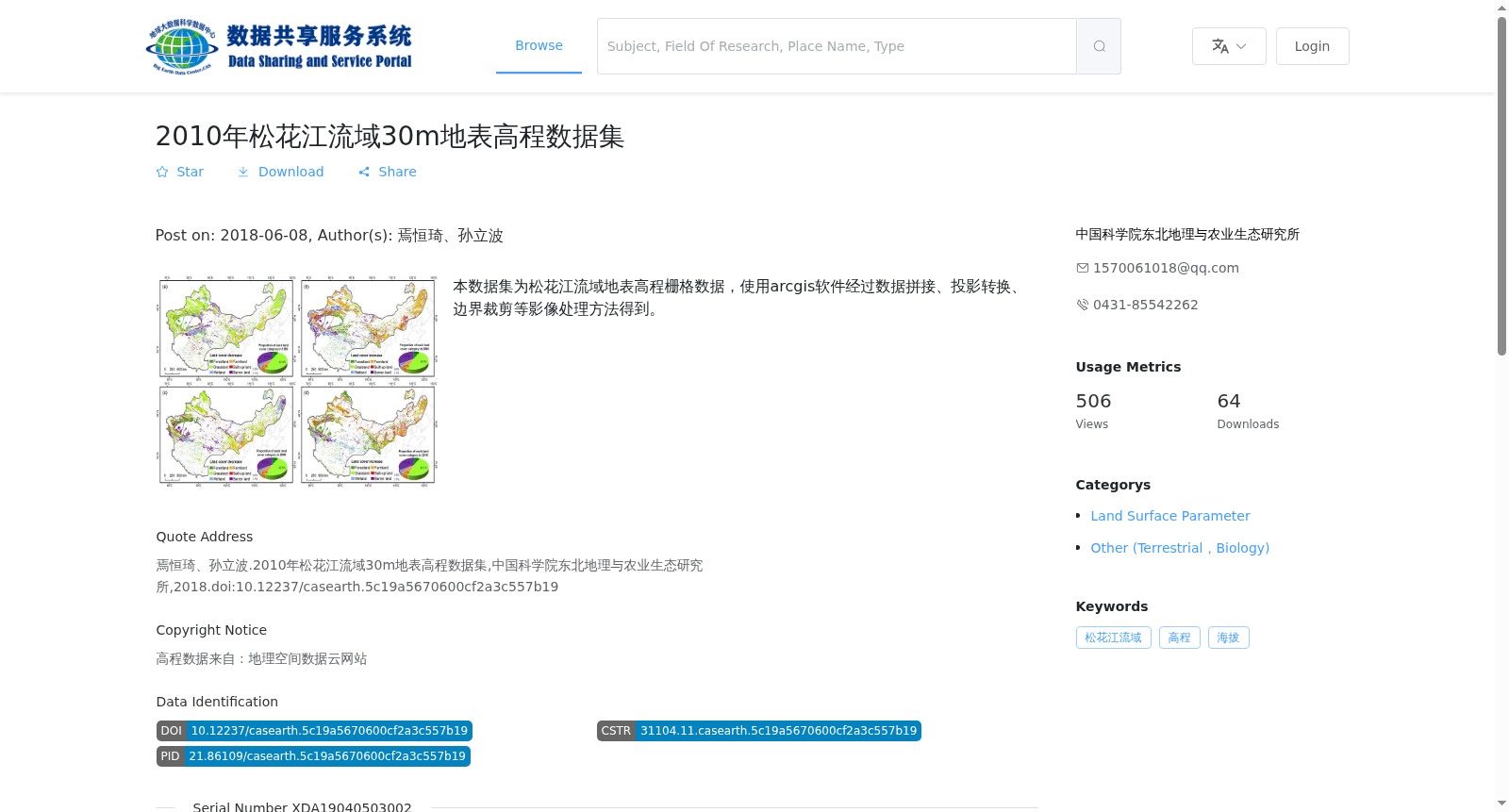Click the Post on date and authors line

click(x=329, y=235)
